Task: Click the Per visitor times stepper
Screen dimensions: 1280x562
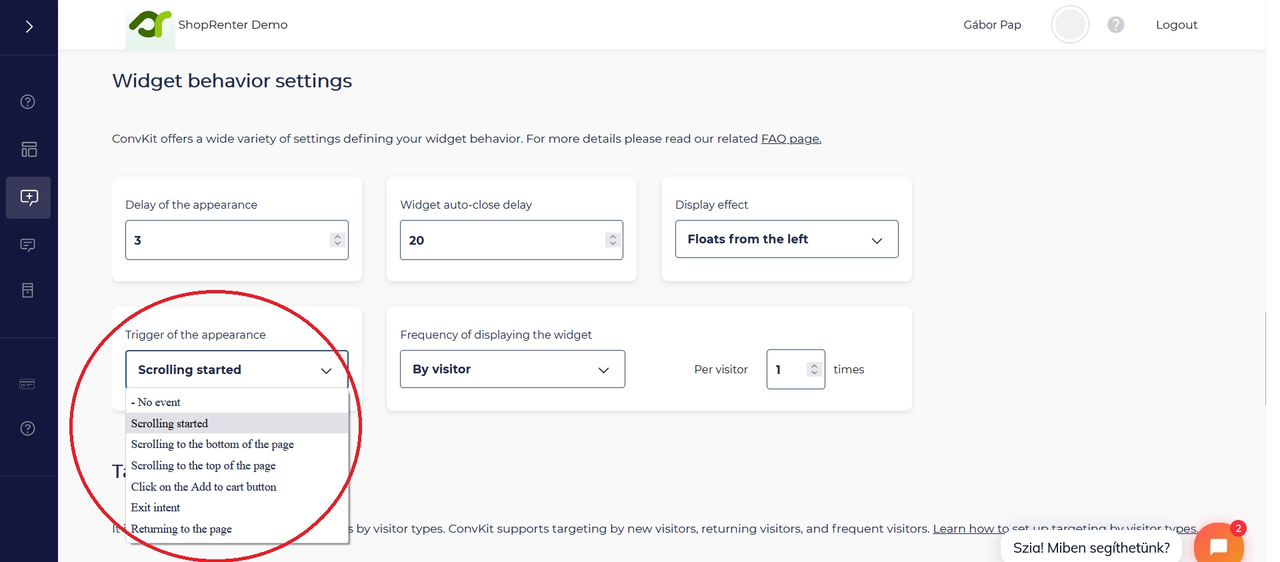Action: (x=815, y=369)
